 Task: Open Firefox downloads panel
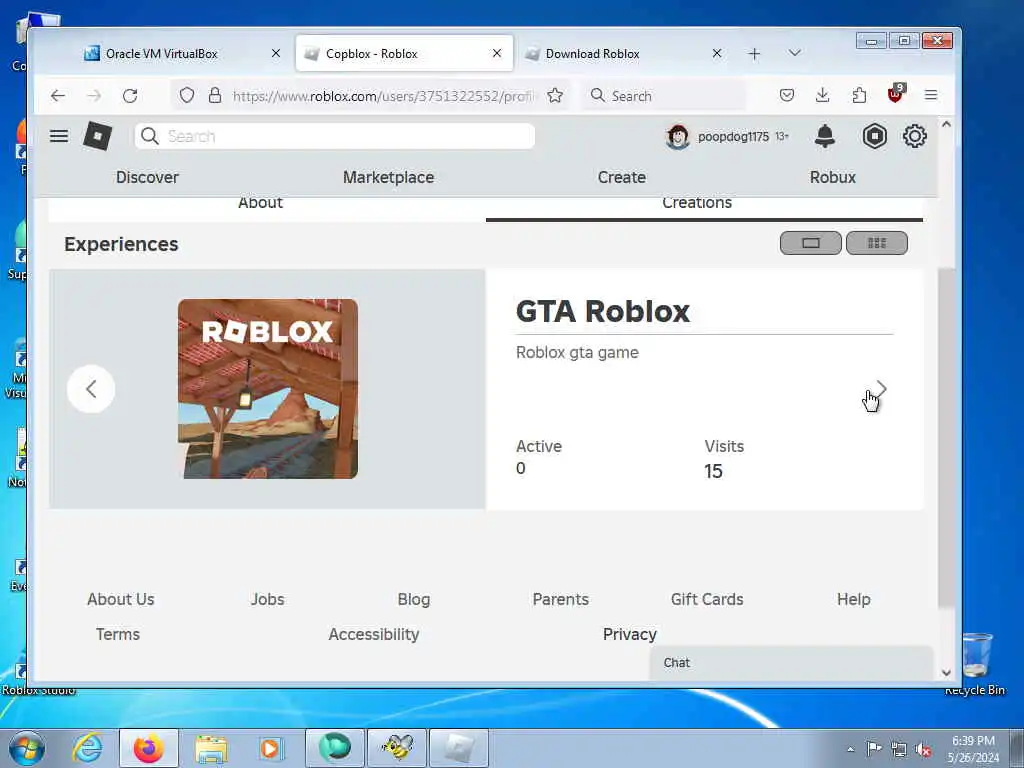click(823, 95)
